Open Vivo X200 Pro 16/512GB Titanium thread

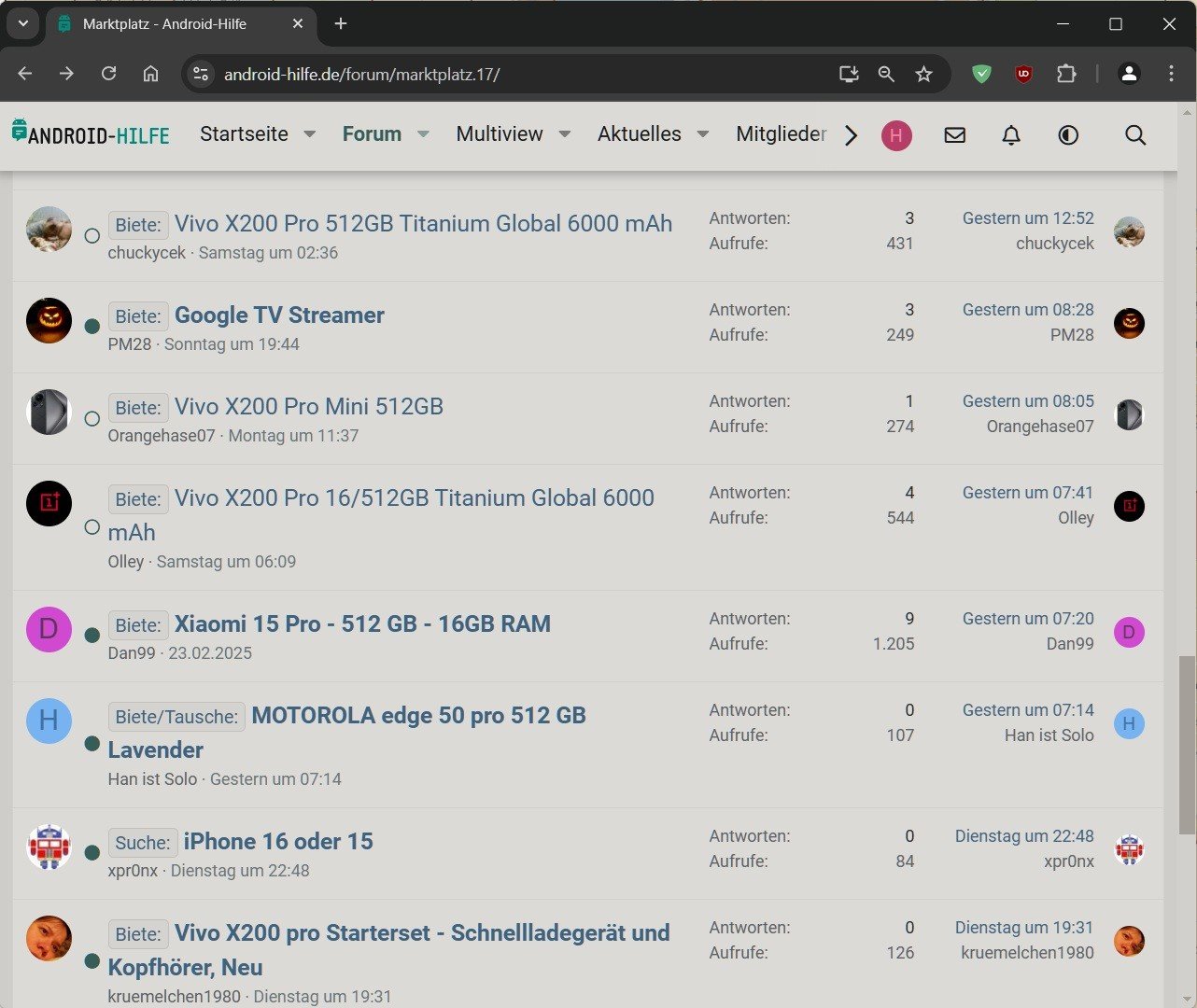tap(415, 497)
